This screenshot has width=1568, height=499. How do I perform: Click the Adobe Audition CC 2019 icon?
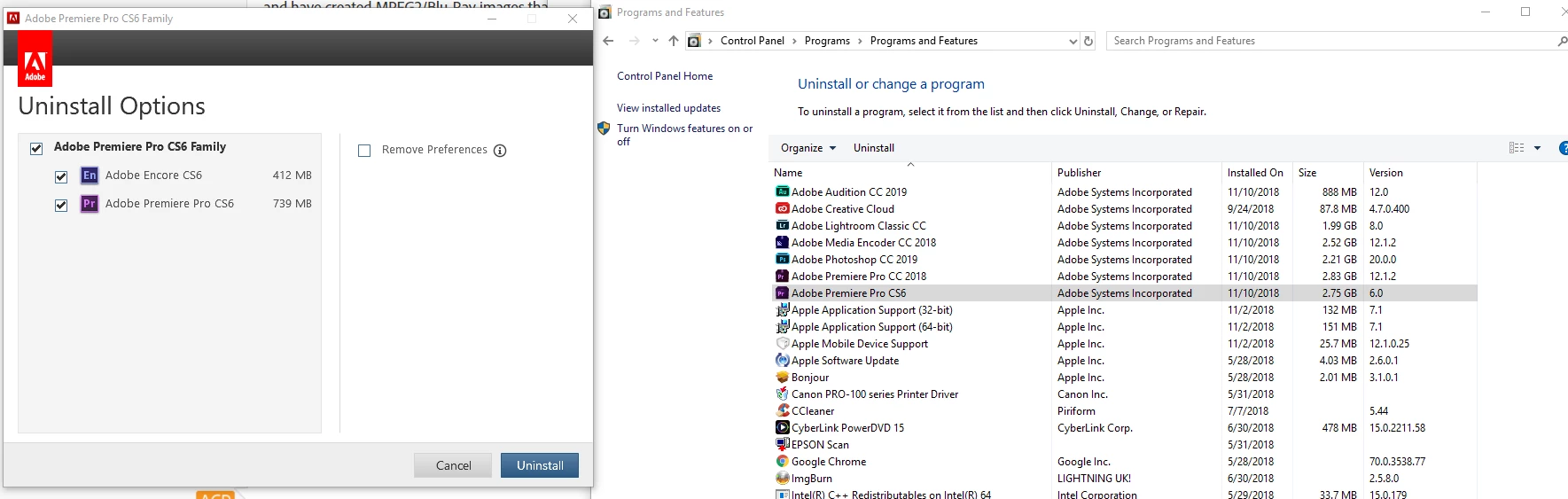pyautogui.click(x=782, y=191)
